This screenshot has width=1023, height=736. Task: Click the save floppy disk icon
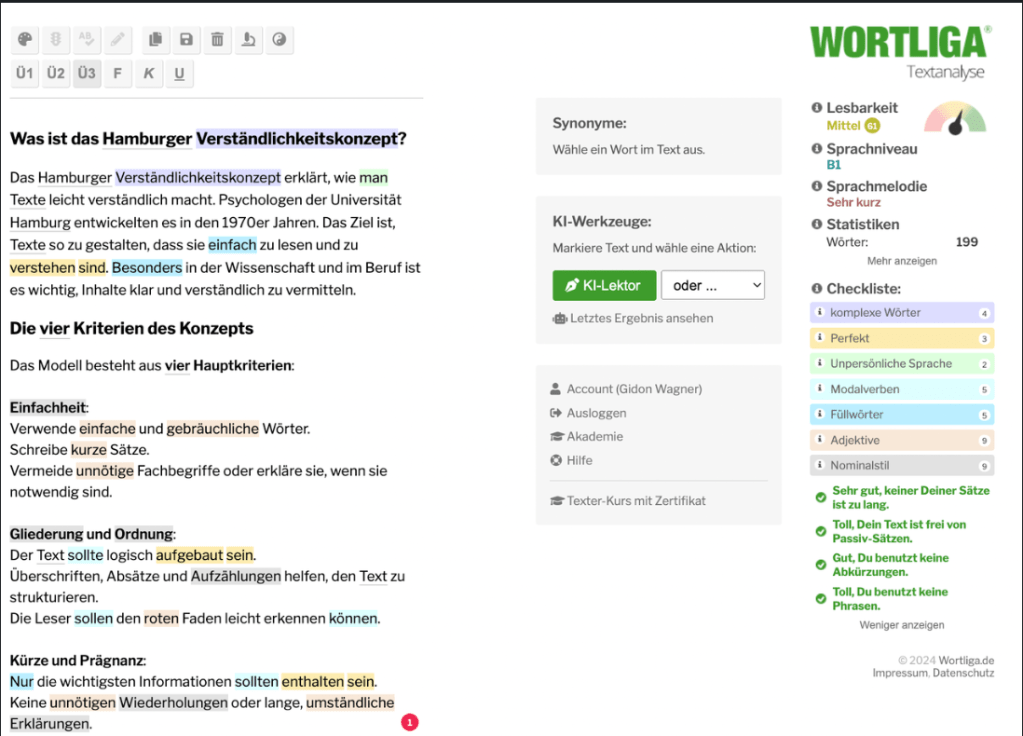click(186, 40)
